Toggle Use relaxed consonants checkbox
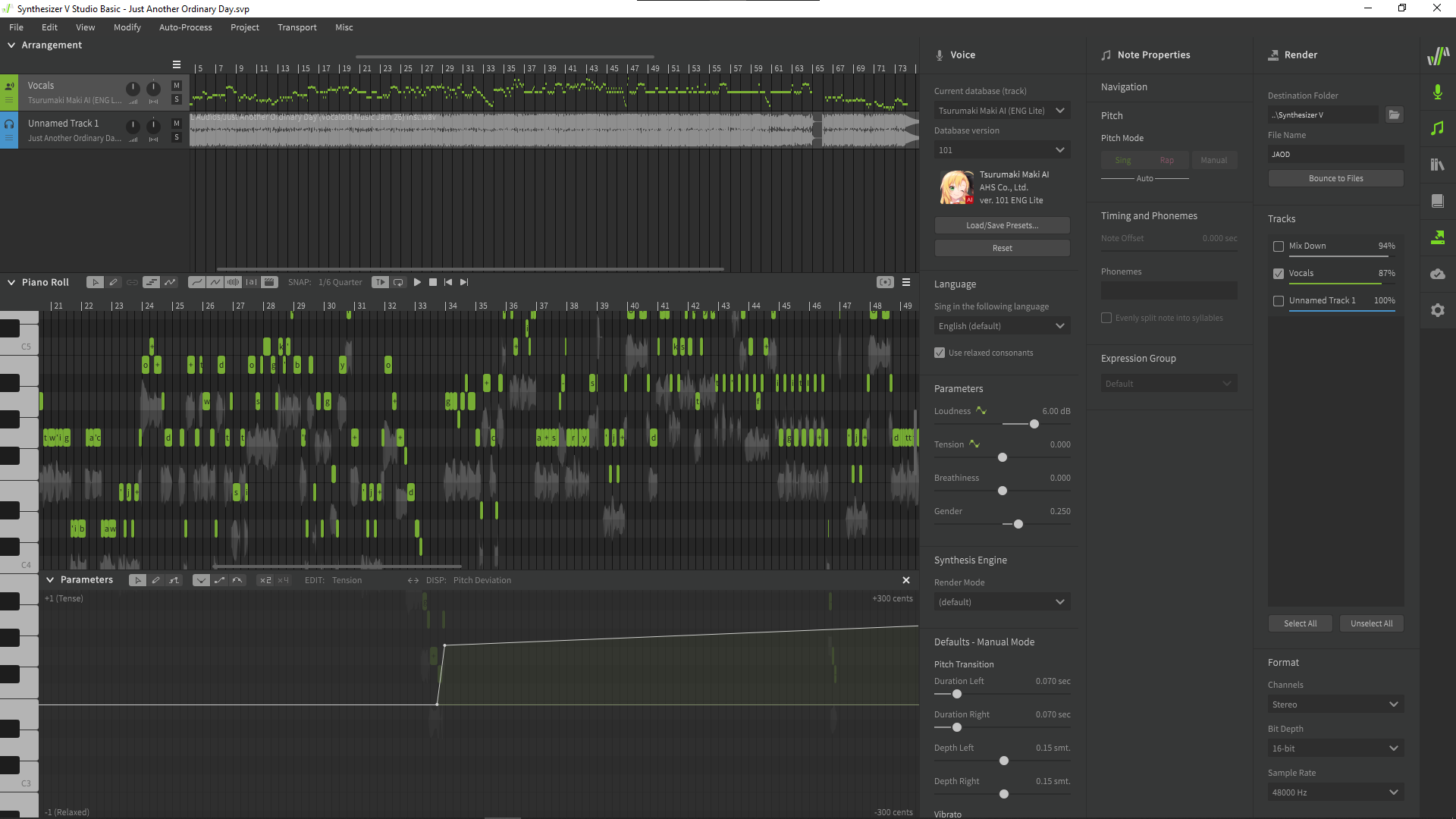This screenshot has width=1456, height=819. [x=940, y=353]
